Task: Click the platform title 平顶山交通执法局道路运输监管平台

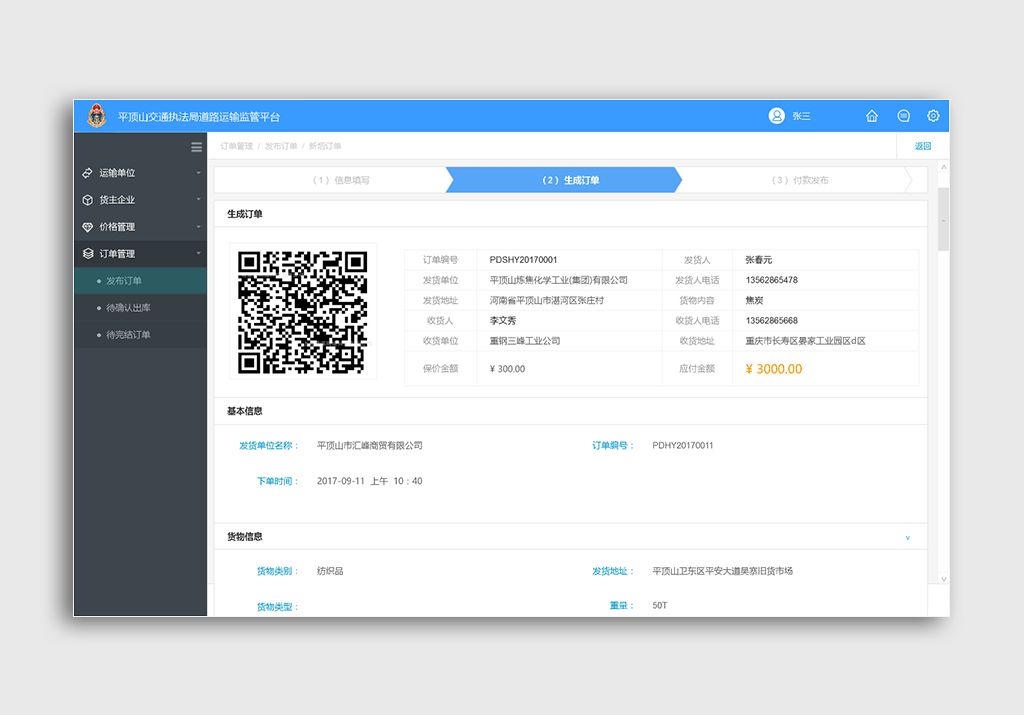Action: click(x=199, y=117)
